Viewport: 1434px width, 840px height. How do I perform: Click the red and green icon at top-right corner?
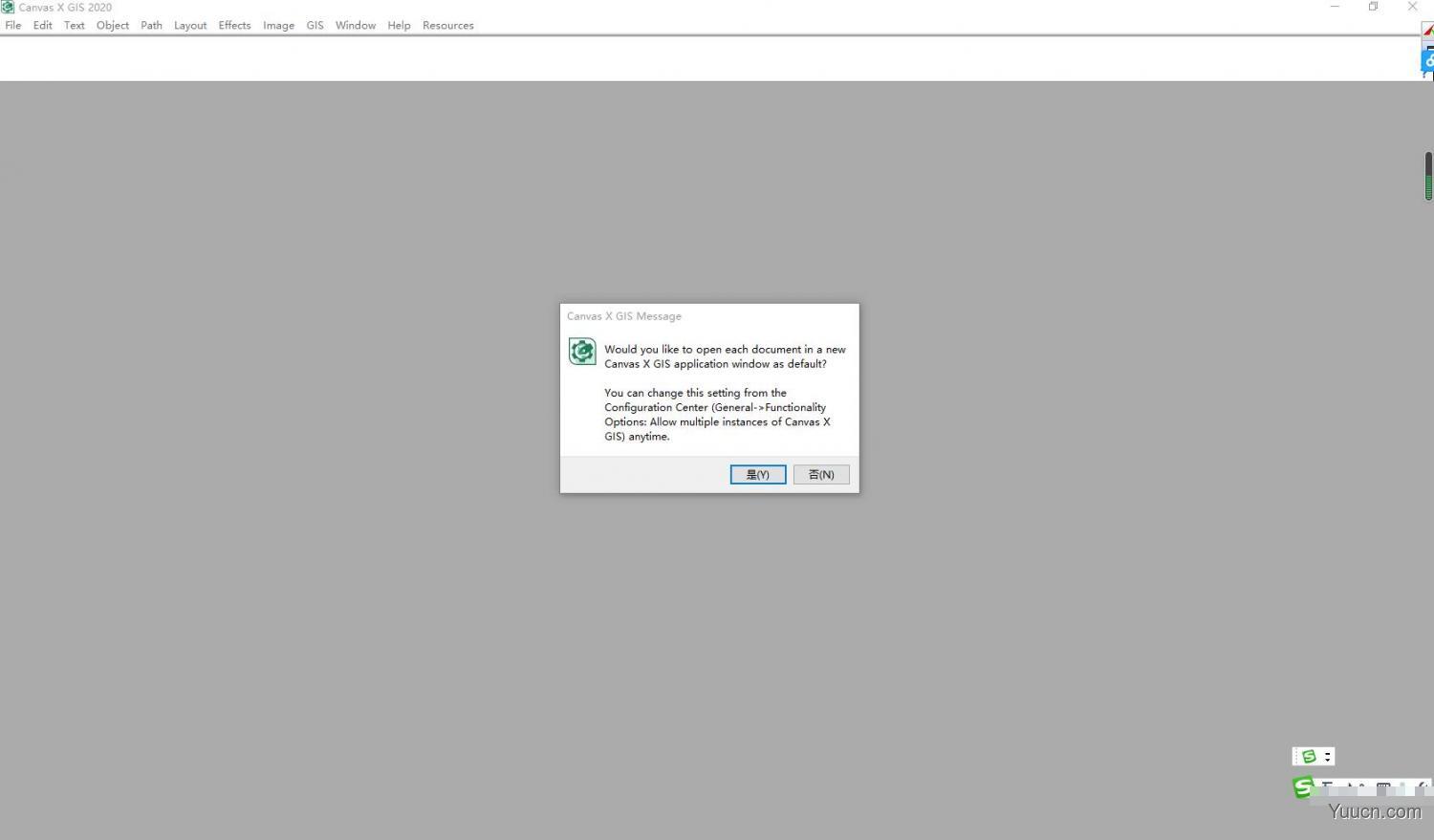pyautogui.click(x=1428, y=31)
